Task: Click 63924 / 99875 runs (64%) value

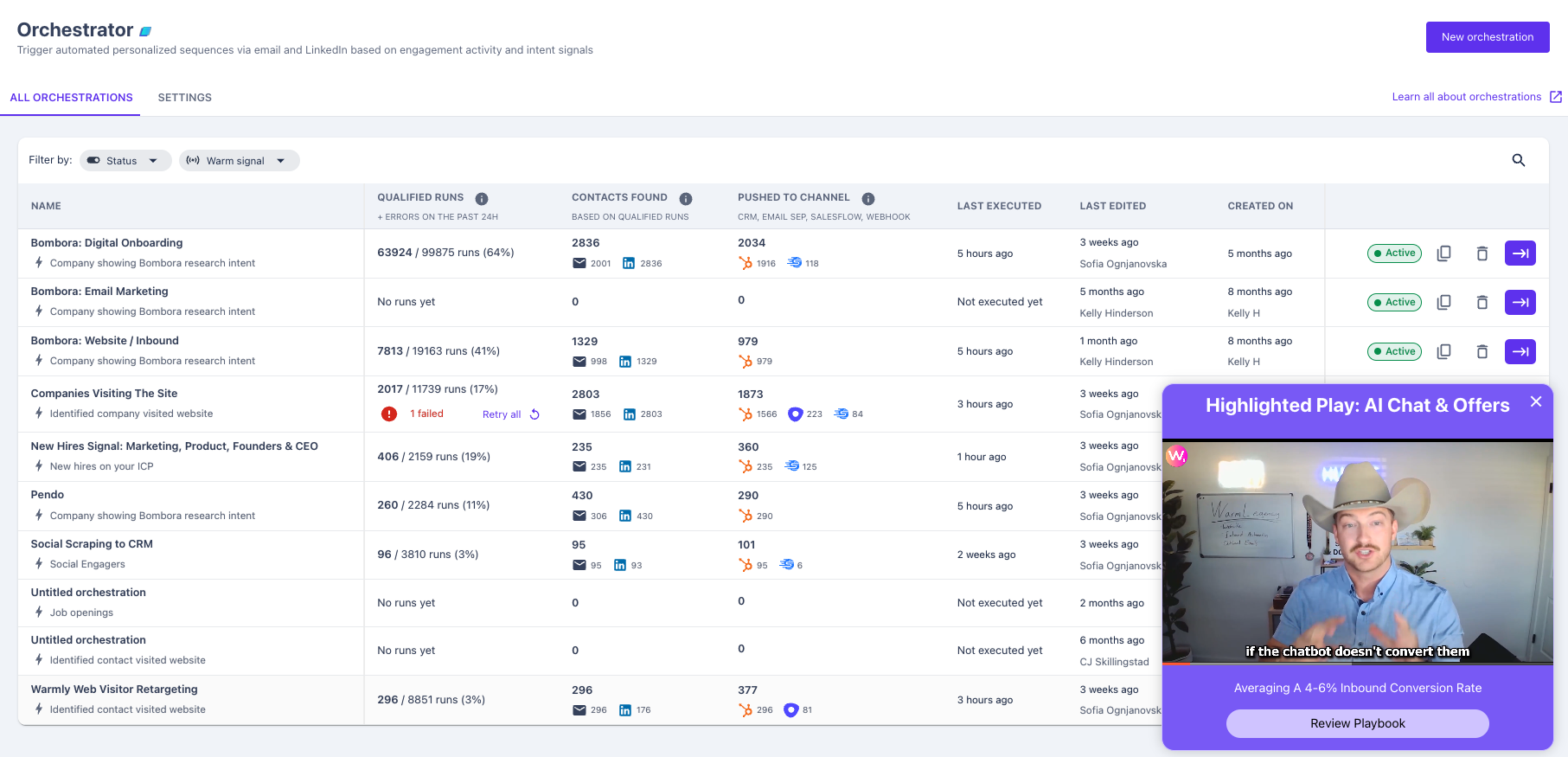Action: tap(445, 253)
